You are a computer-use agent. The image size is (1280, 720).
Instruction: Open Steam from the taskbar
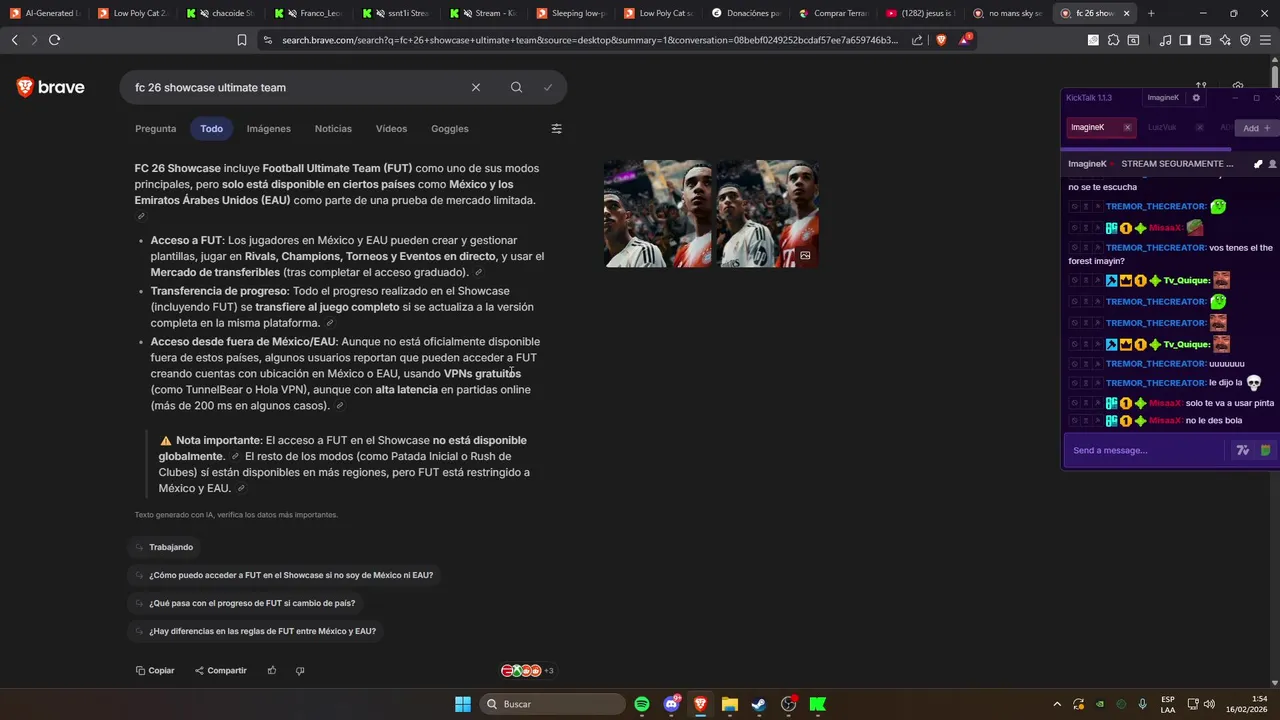coord(759,704)
